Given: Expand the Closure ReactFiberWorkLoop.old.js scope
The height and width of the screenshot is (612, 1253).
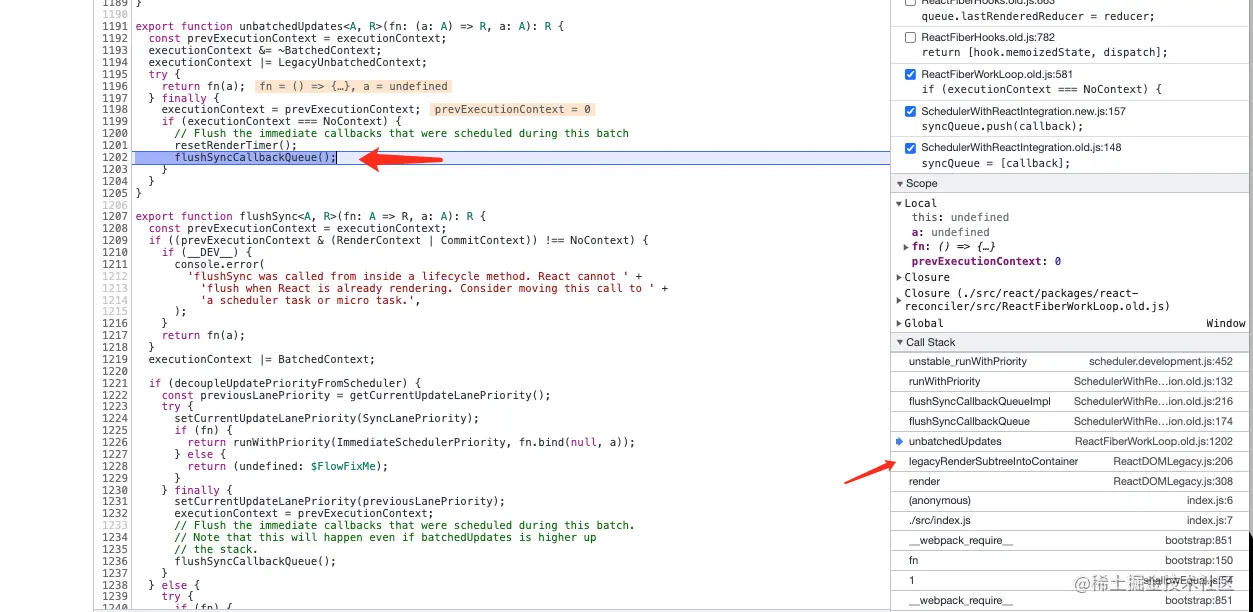Looking at the screenshot, I should tap(899, 299).
